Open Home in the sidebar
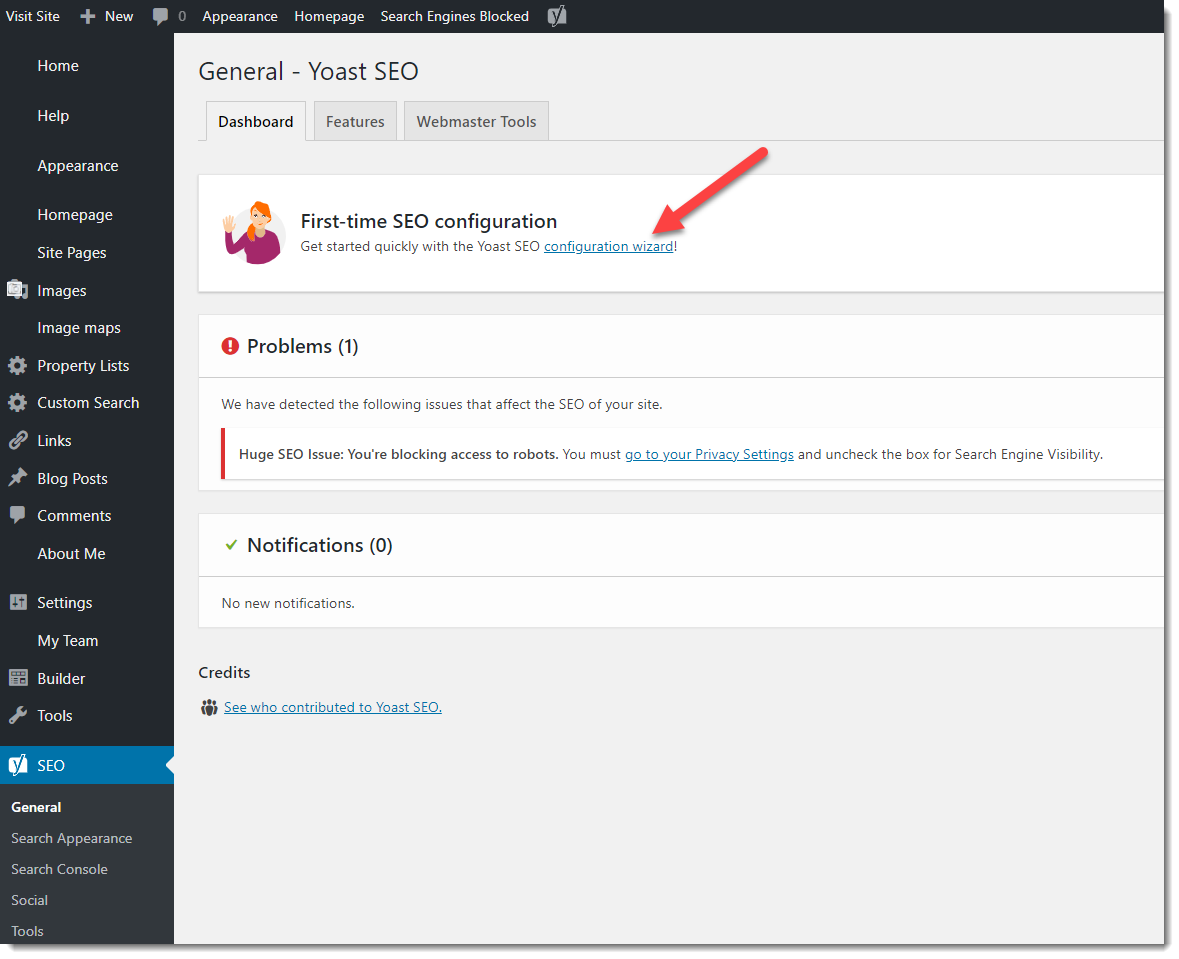1179x959 pixels. [58, 65]
